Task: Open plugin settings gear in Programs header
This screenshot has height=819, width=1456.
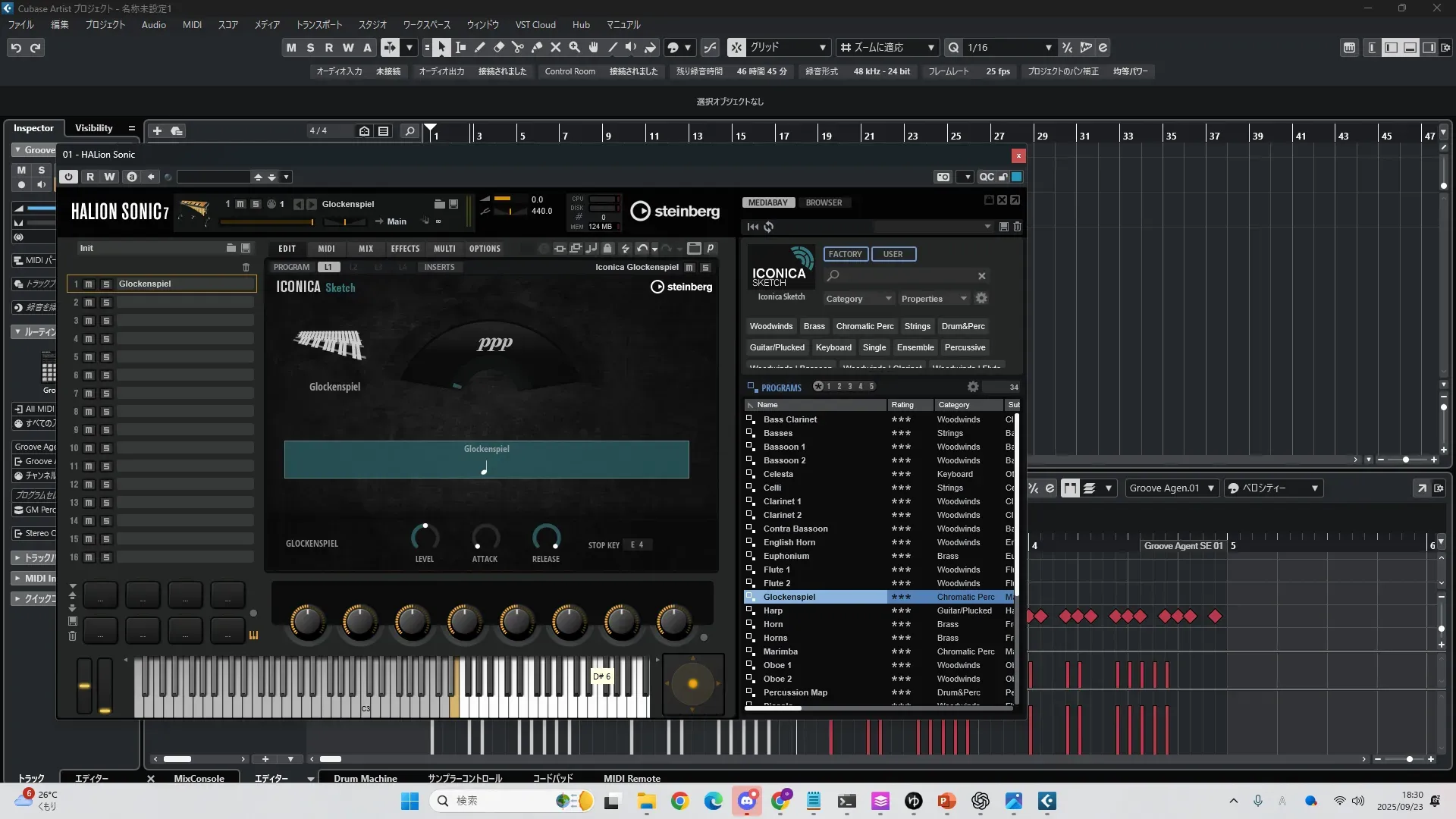Action: (x=973, y=387)
